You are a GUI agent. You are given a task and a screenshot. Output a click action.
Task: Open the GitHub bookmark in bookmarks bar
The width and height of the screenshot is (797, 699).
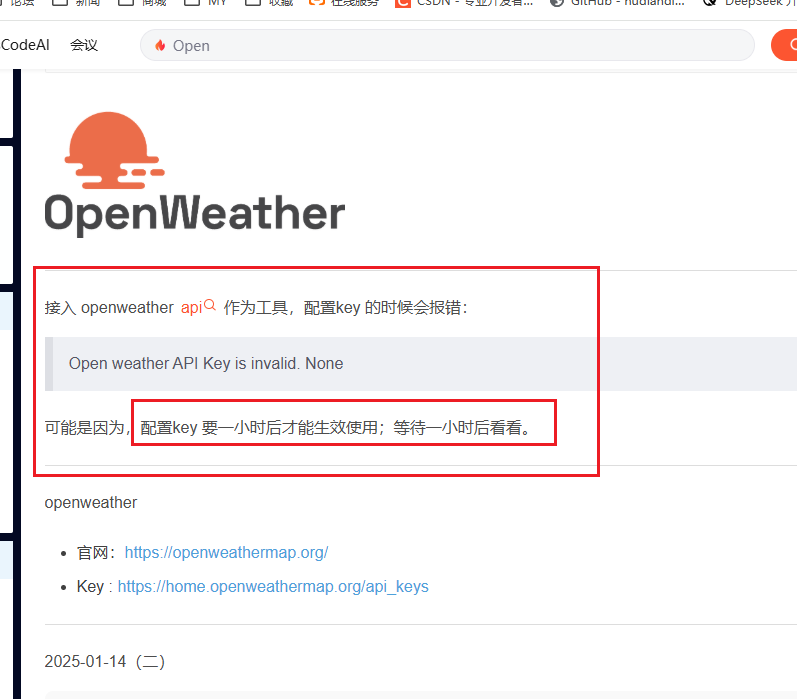click(618, 3)
